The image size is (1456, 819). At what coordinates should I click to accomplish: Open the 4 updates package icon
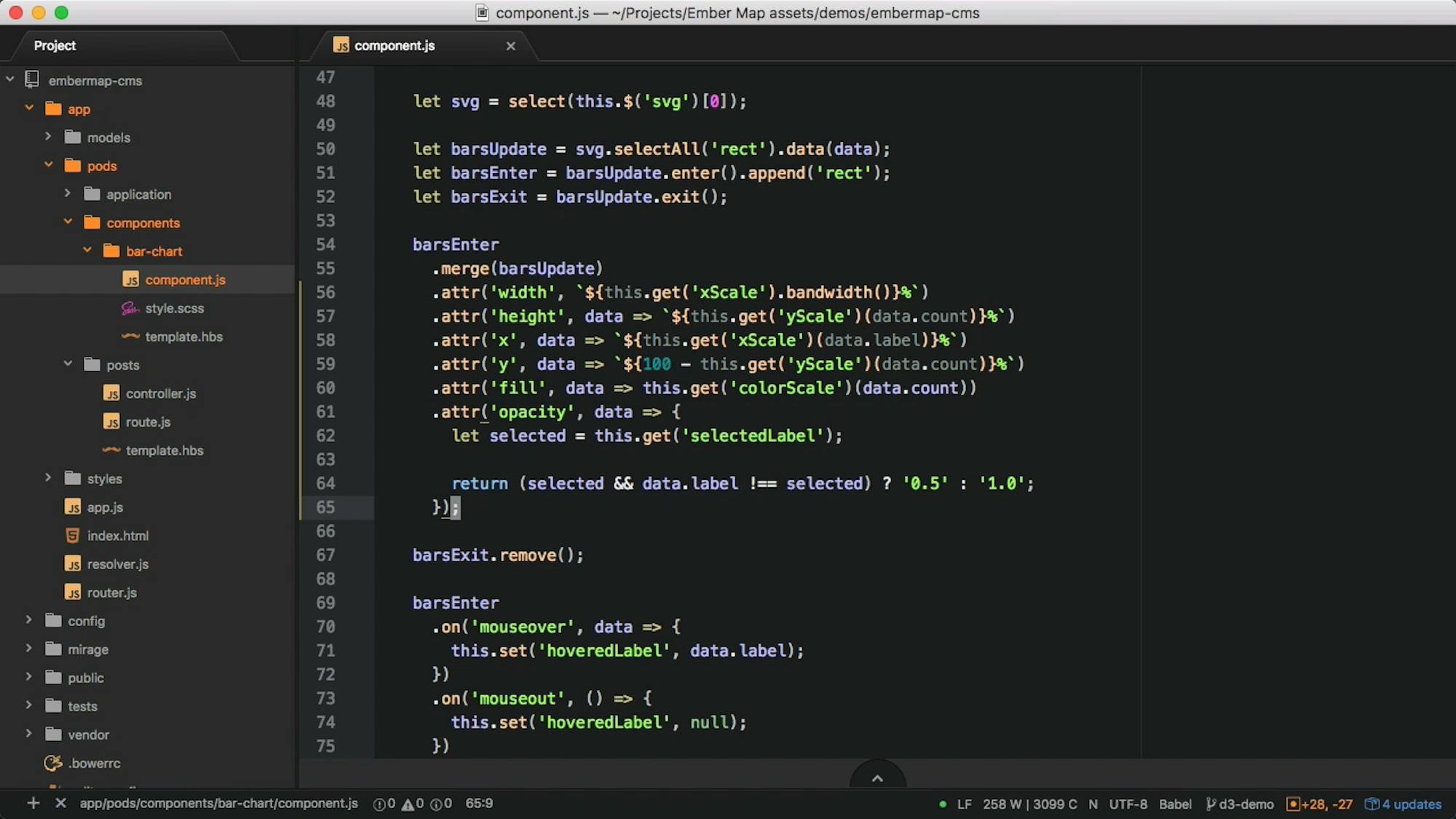1372,804
